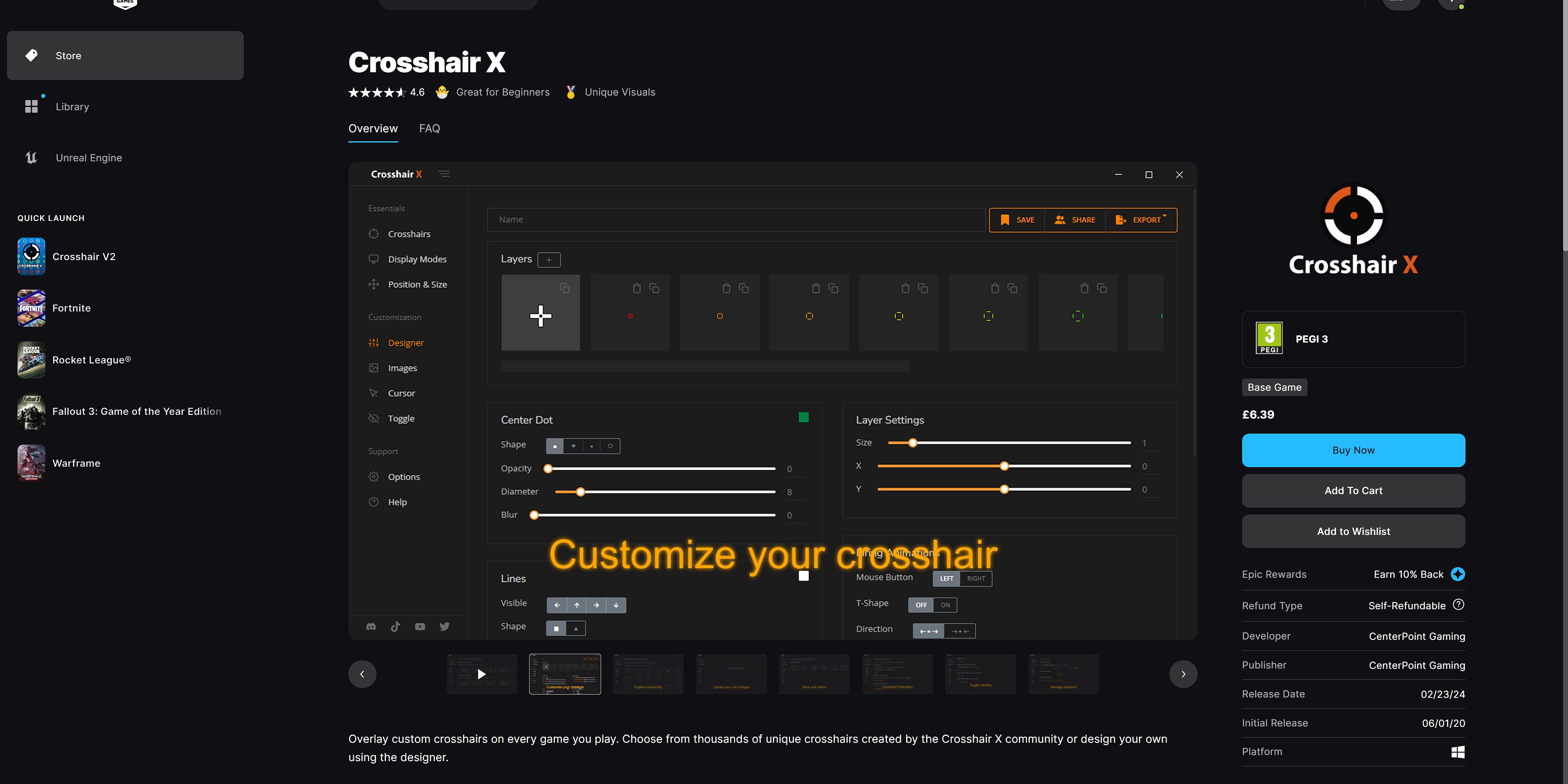1568x784 pixels.
Task: Select the Overview tab
Action: click(x=372, y=129)
